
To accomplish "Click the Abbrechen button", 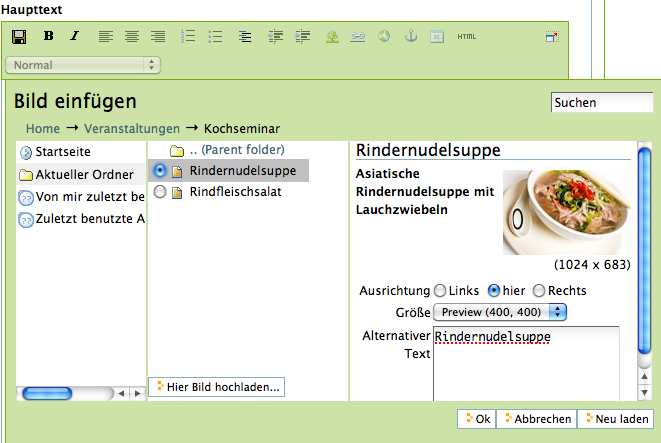I will [x=537, y=419].
